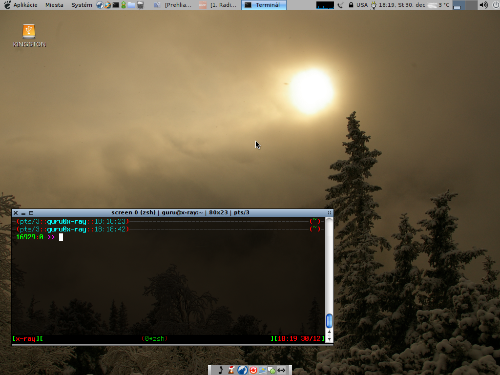Click the red circular icon in bottom panel

[253, 370]
